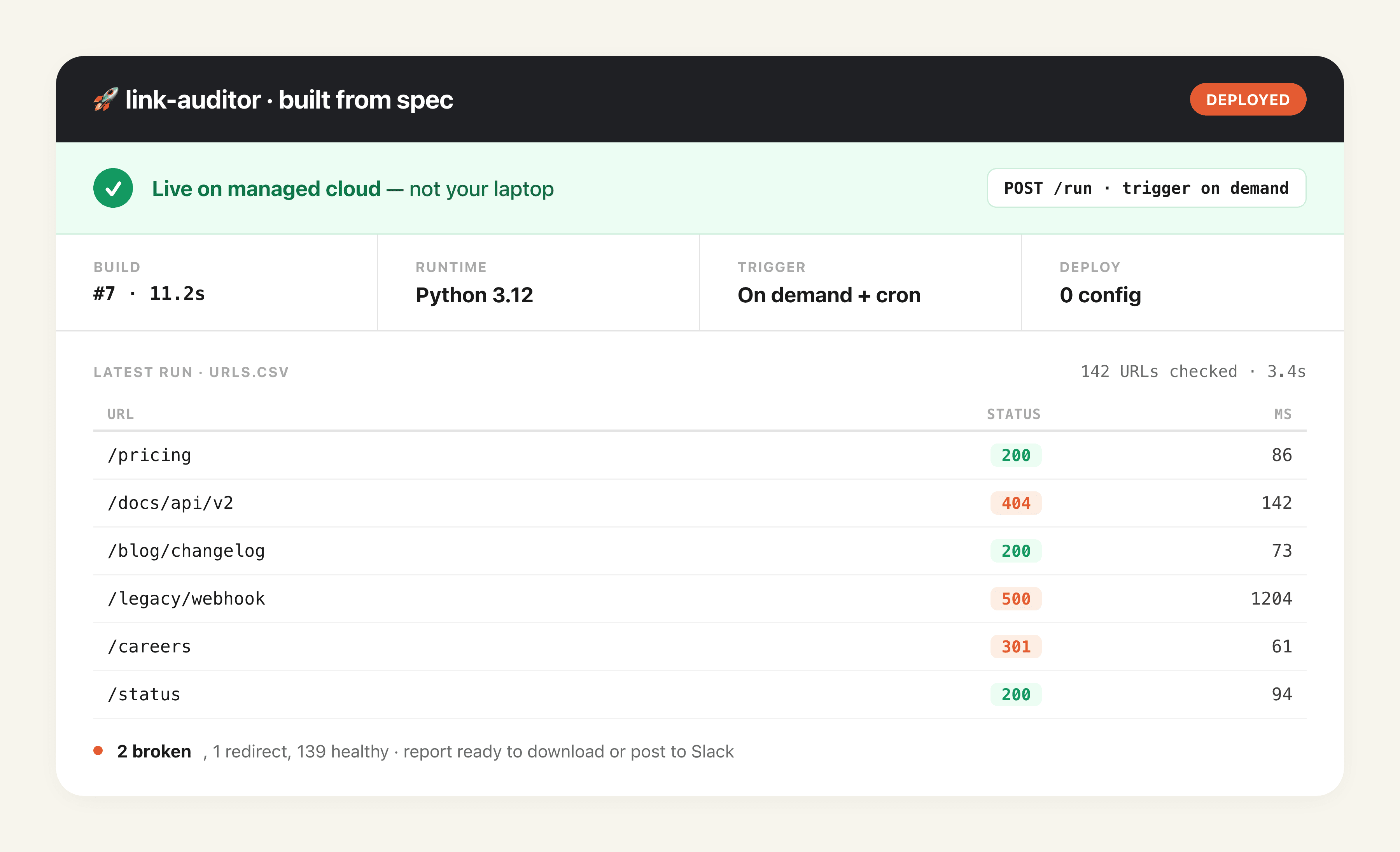Click the POST /run trigger on demand button
The width and height of the screenshot is (1400, 852).
coord(1146,188)
